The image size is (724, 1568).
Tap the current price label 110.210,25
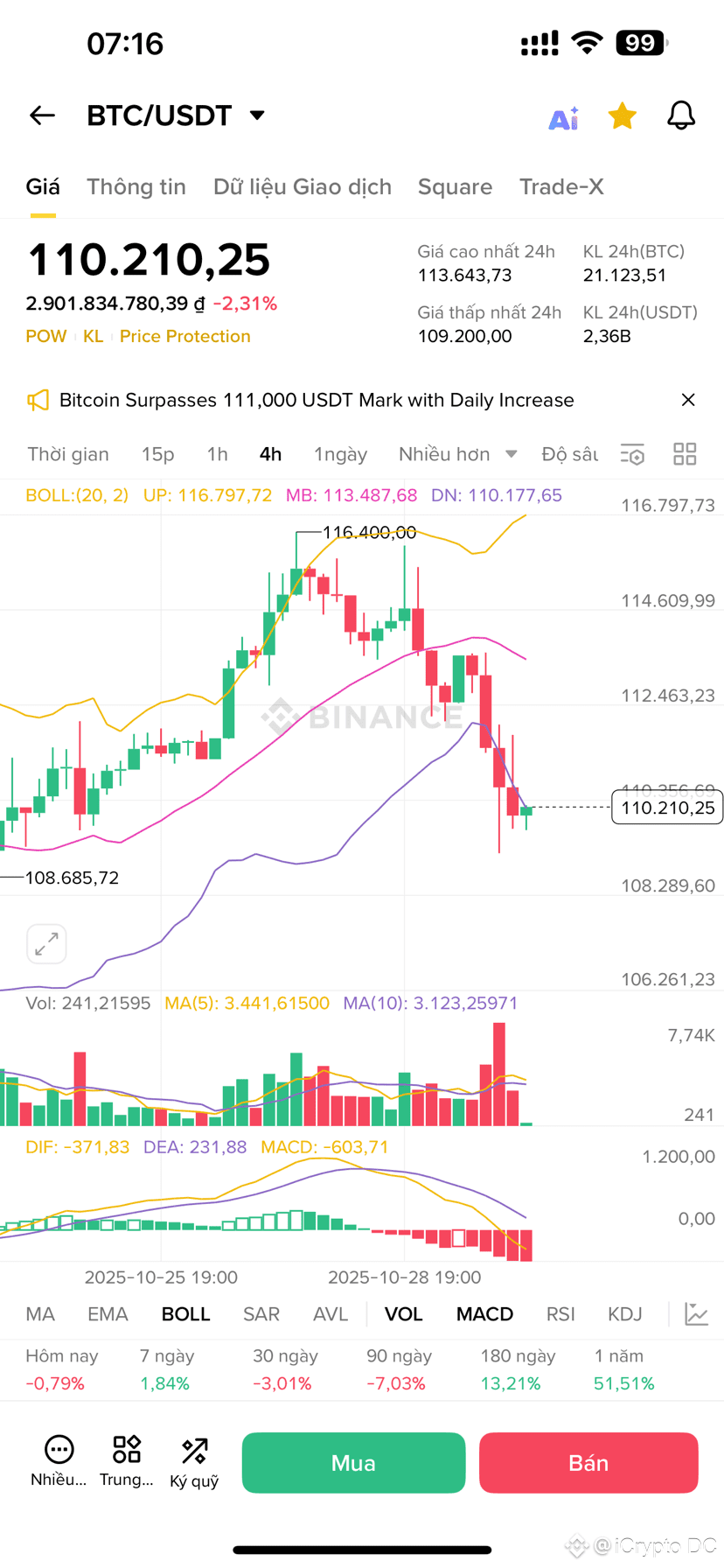click(x=667, y=808)
